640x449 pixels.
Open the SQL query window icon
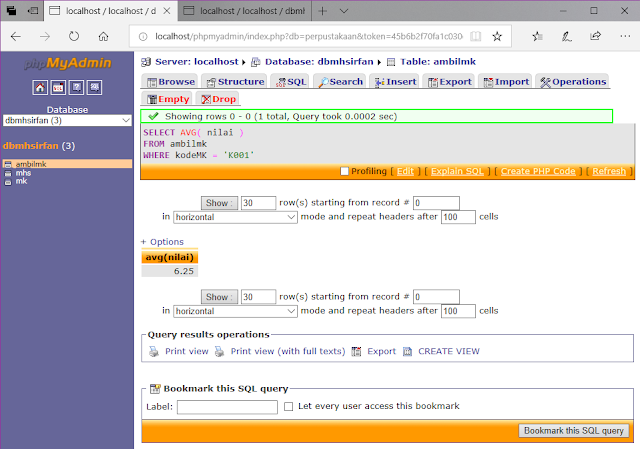[x=58, y=87]
